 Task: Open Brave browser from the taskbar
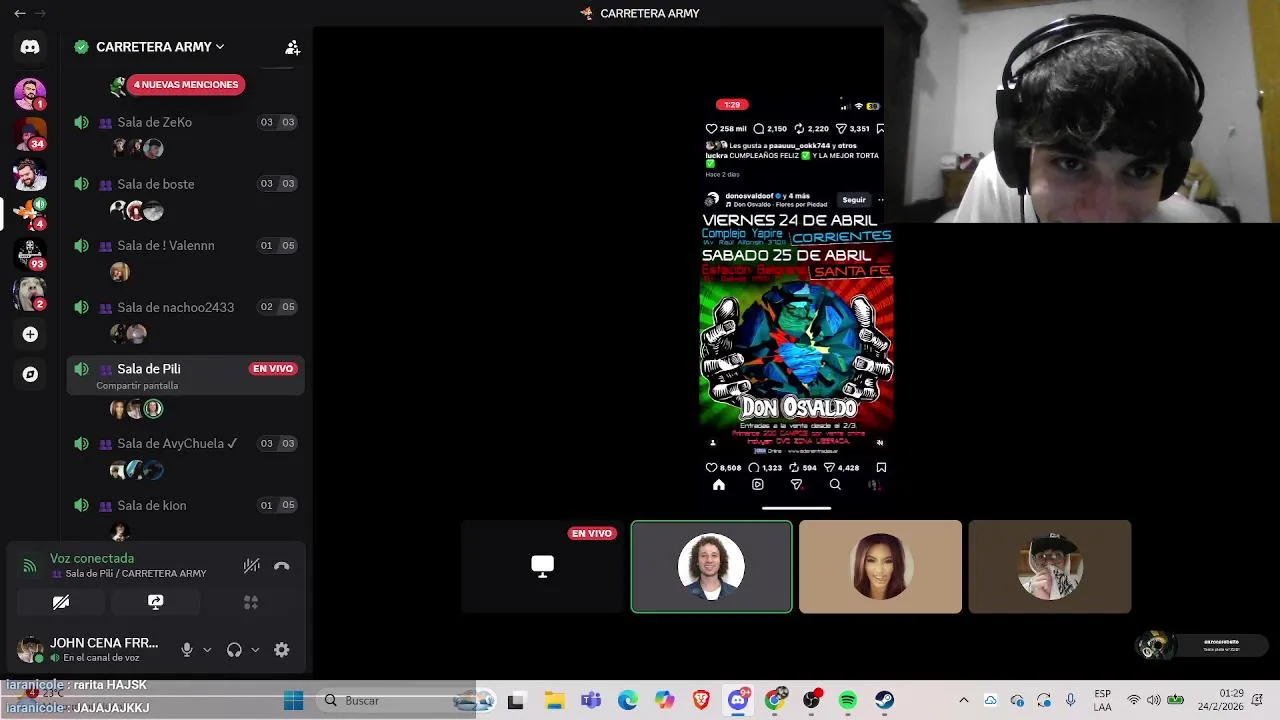click(x=701, y=701)
